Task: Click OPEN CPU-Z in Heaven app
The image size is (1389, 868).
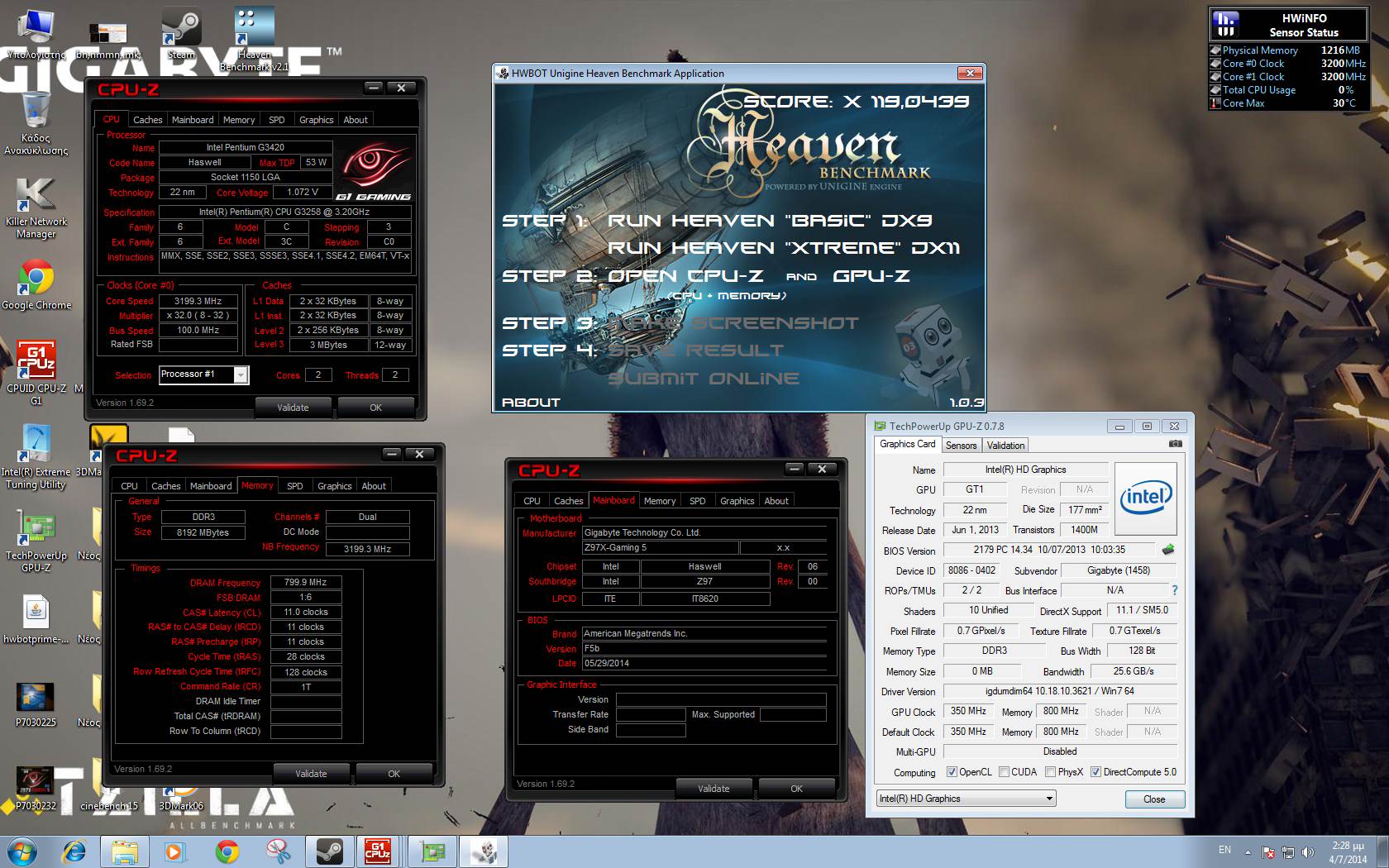Action: click(x=685, y=276)
